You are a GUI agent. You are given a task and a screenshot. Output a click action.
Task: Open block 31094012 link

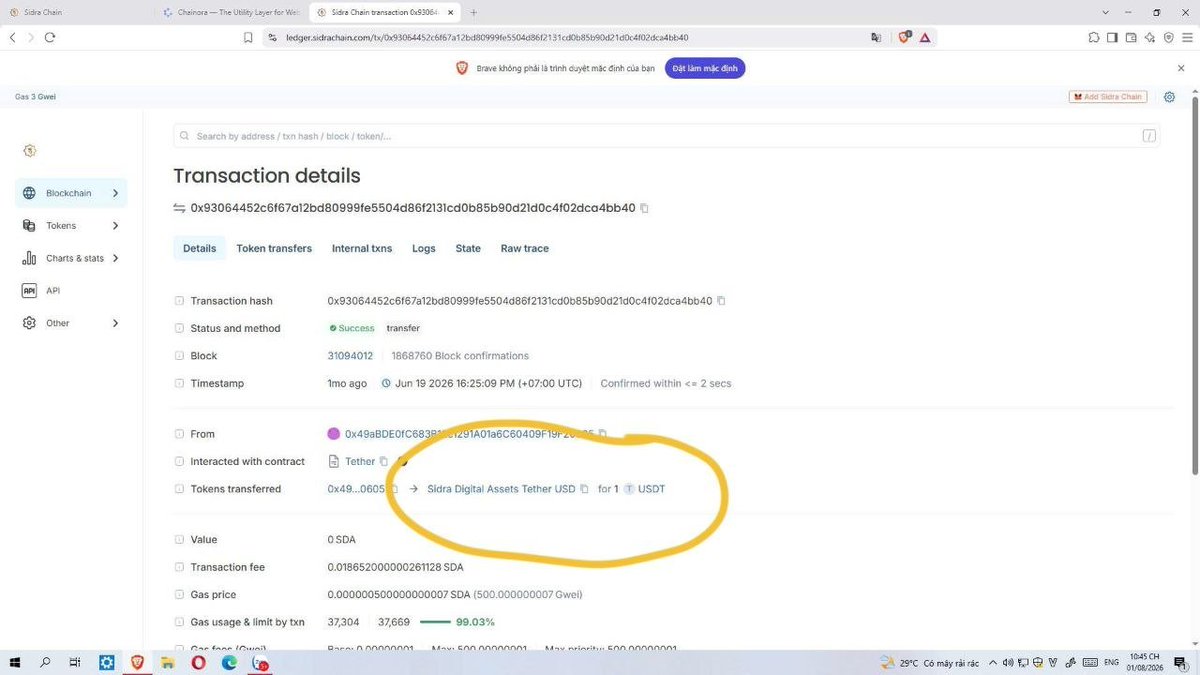pyautogui.click(x=350, y=356)
